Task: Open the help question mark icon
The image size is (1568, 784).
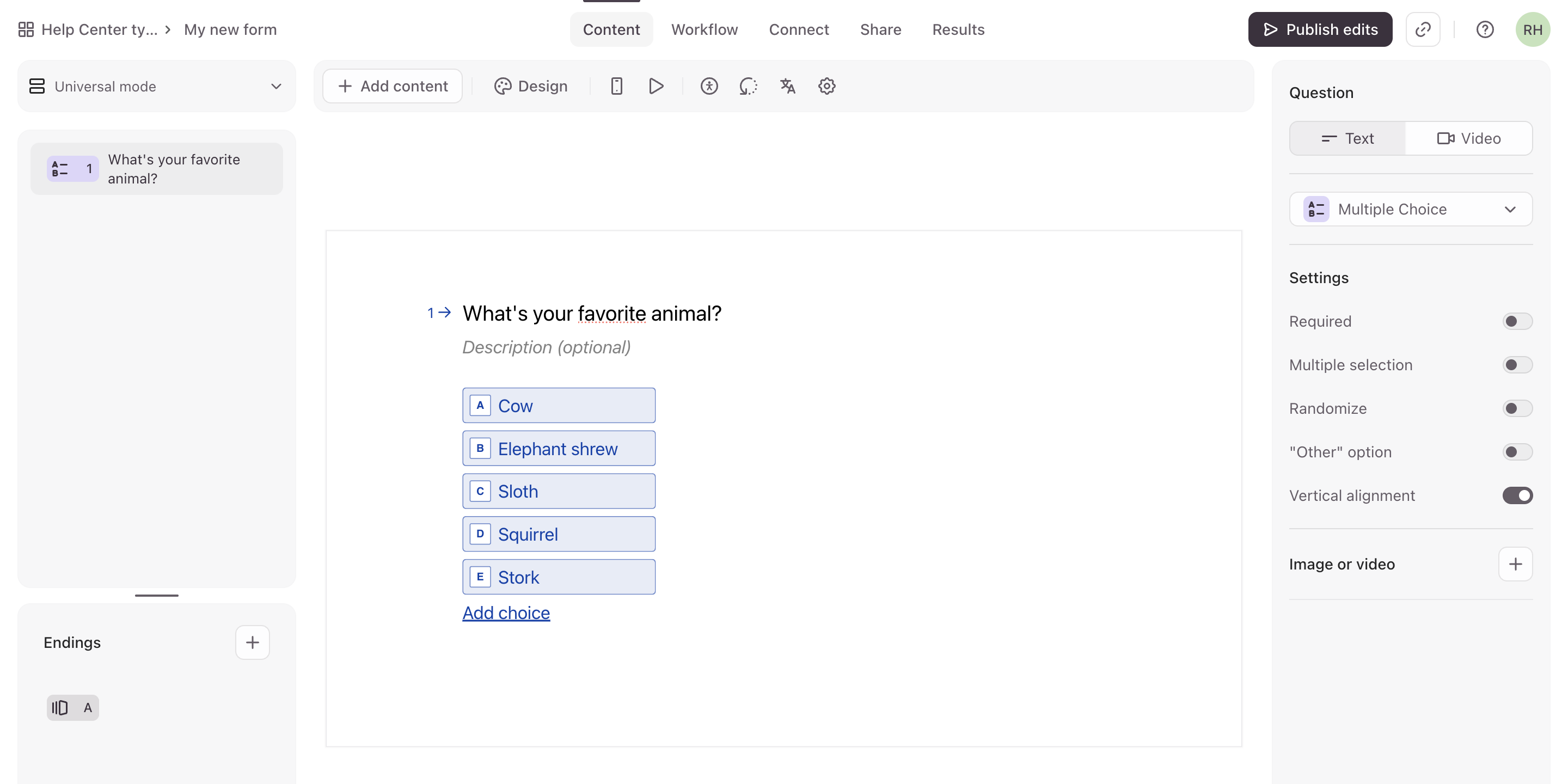Action: point(1485,29)
